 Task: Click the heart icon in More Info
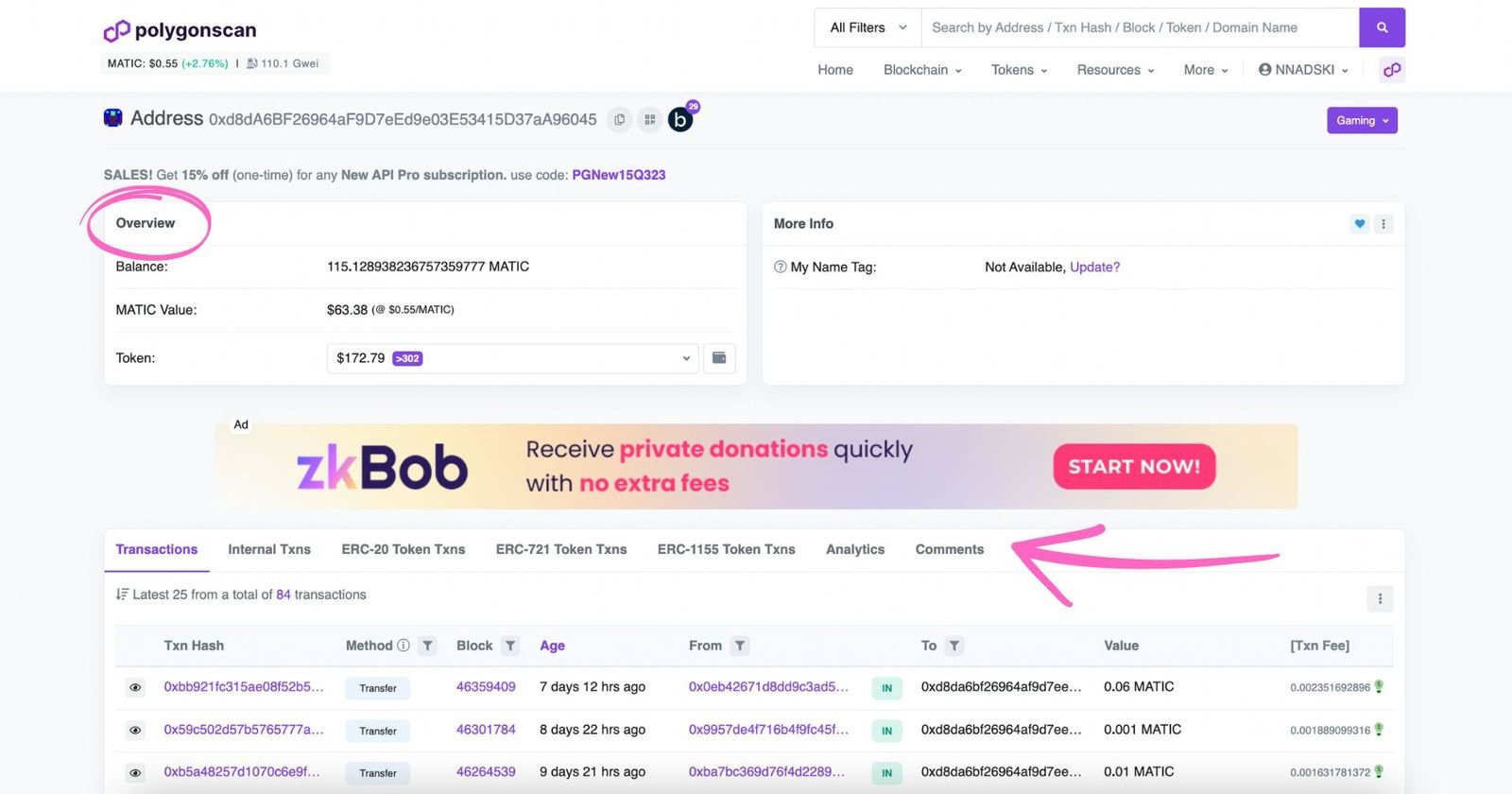pos(1359,224)
